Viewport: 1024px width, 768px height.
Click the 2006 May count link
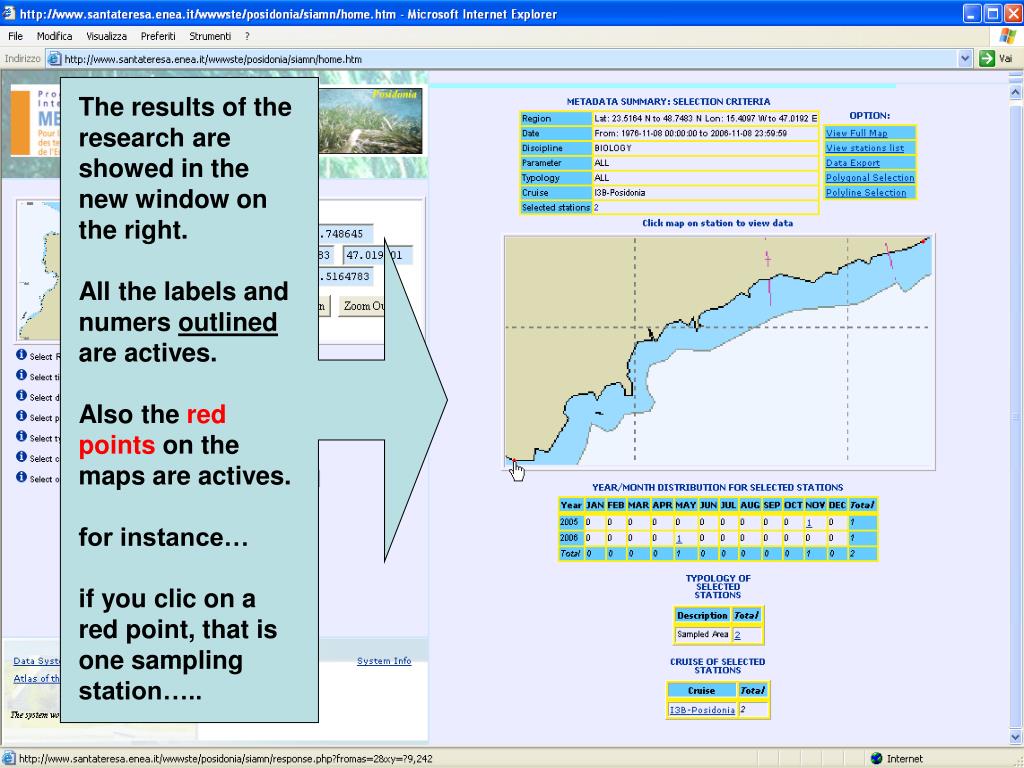click(679, 539)
